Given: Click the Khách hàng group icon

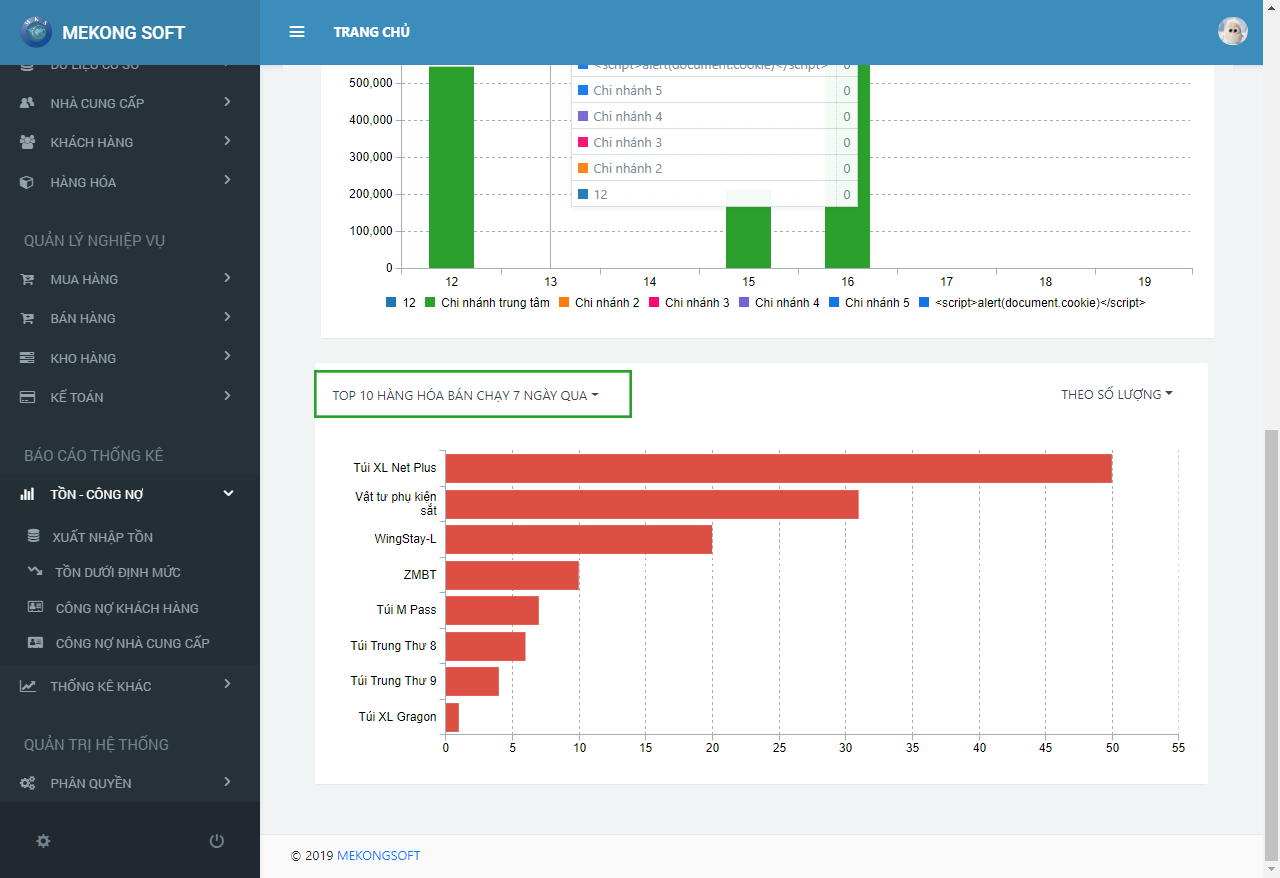Looking at the screenshot, I should (28, 142).
